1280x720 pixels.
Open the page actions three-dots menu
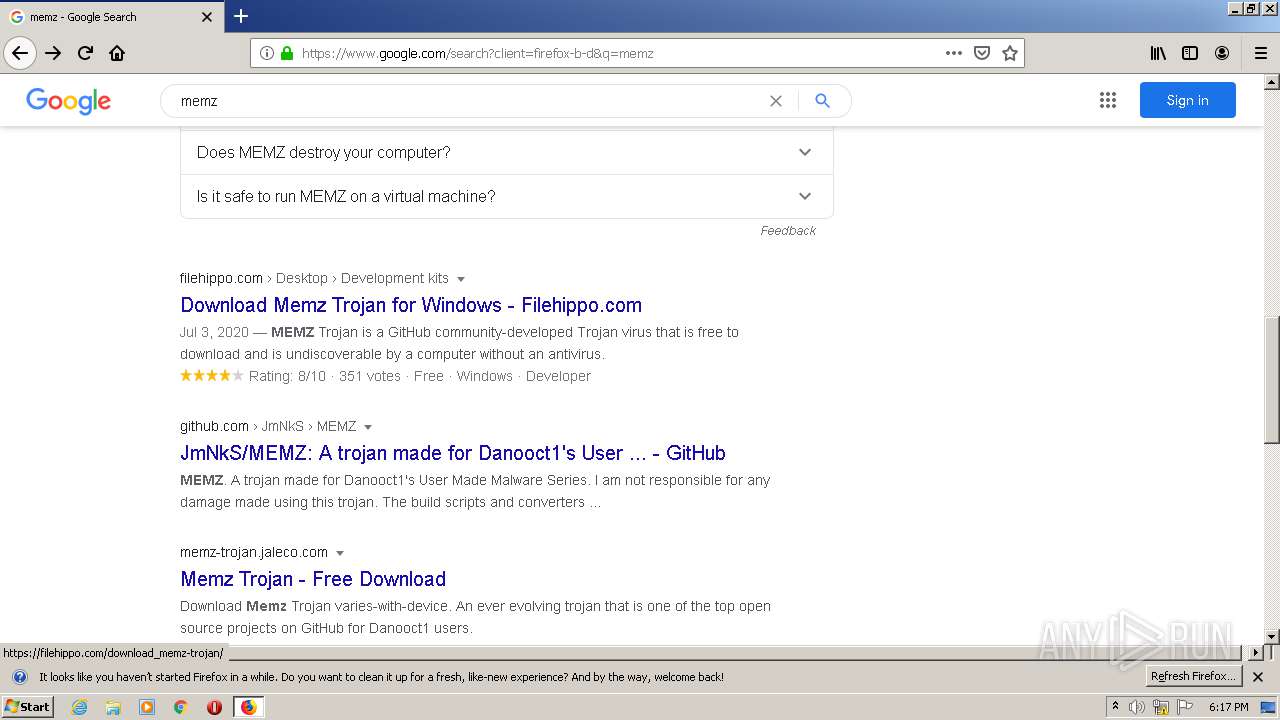pyautogui.click(x=954, y=53)
